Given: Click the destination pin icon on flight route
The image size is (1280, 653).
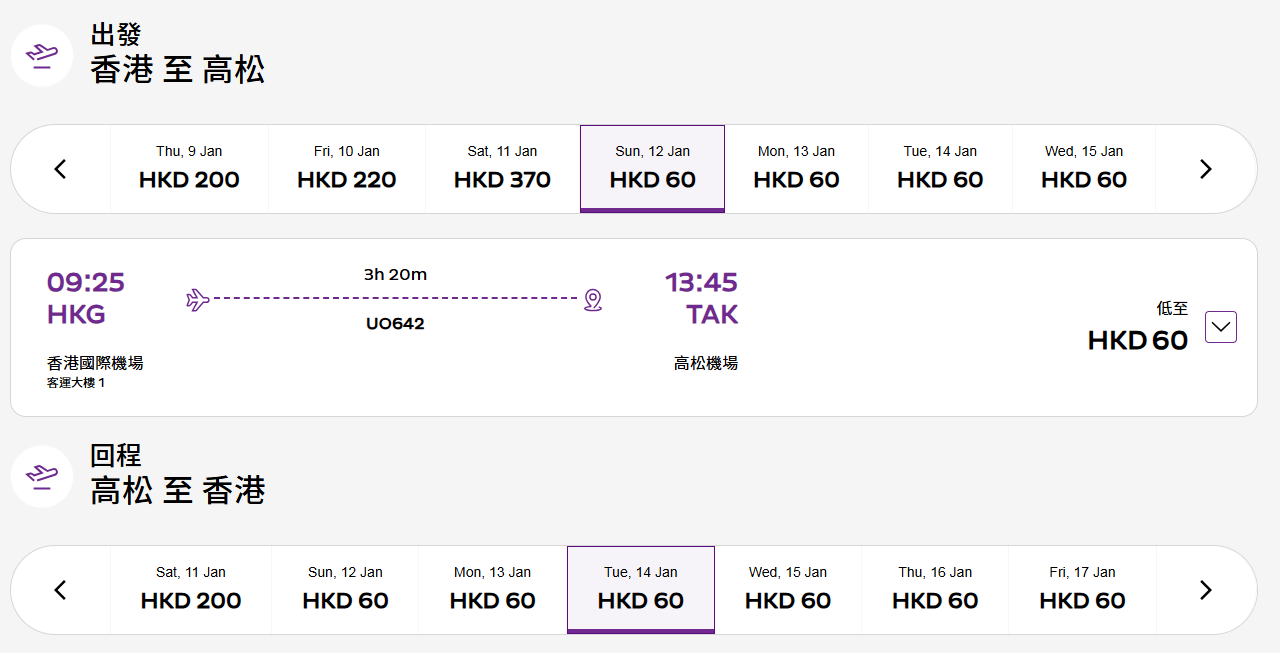Looking at the screenshot, I should pos(593,299).
